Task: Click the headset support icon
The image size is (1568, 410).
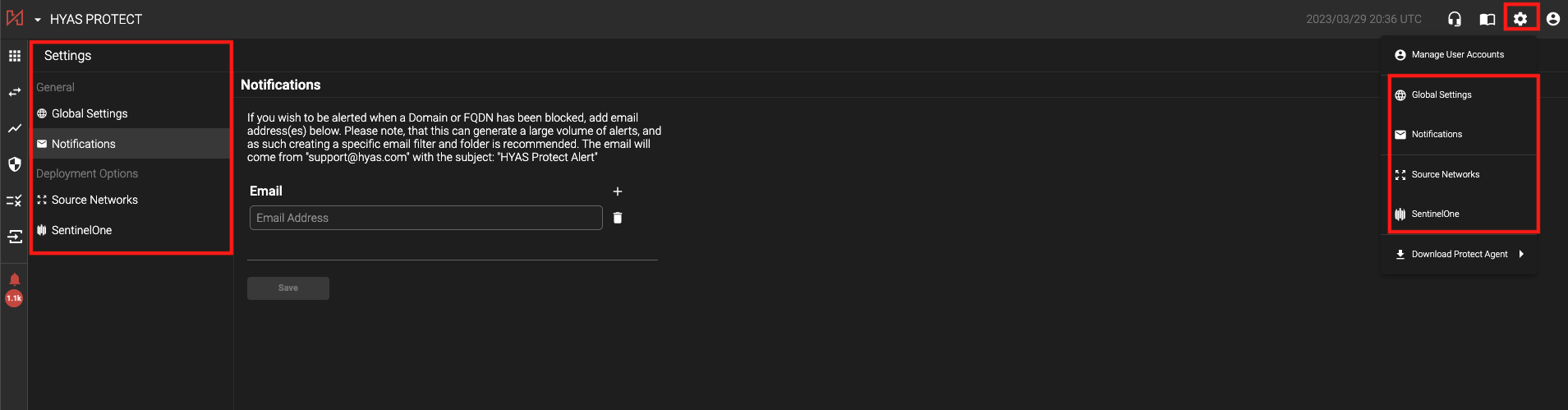Action: (1455, 19)
